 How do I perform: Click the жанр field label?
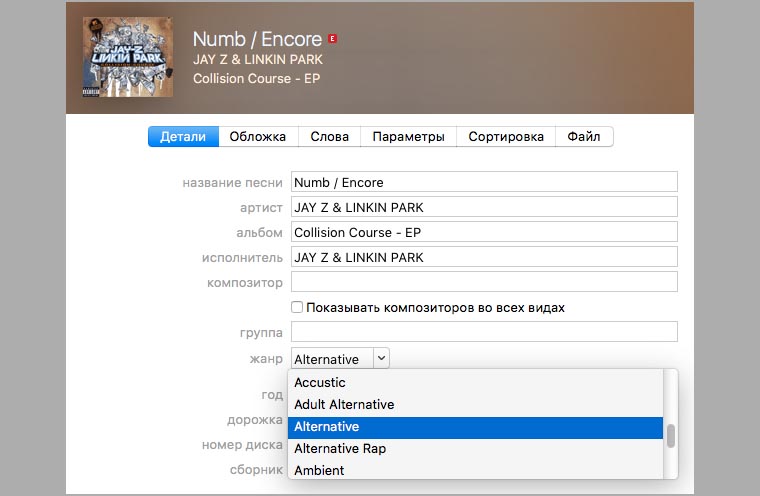tap(266, 359)
